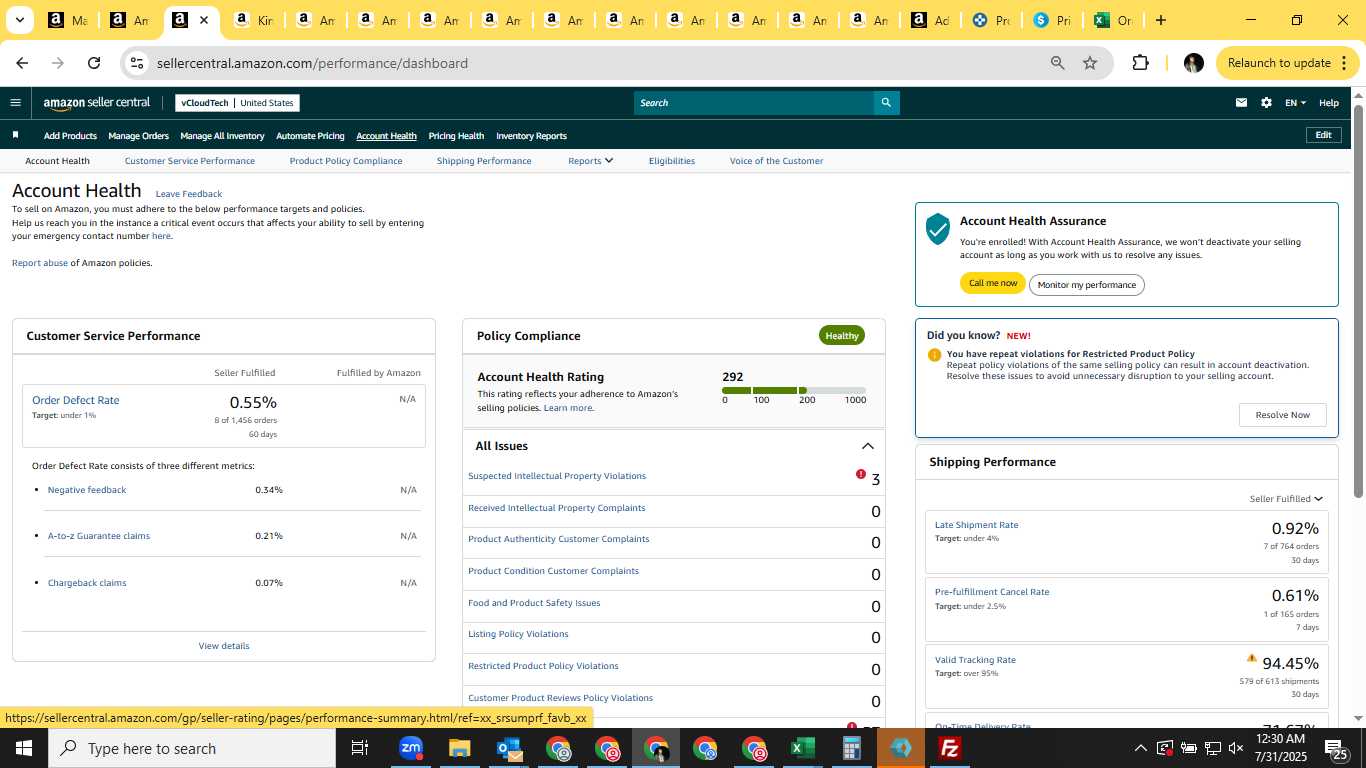The height and width of the screenshot is (768, 1366).
Task: Click the amazon seller central logo
Action: pyautogui.click(x=97, y=103)
